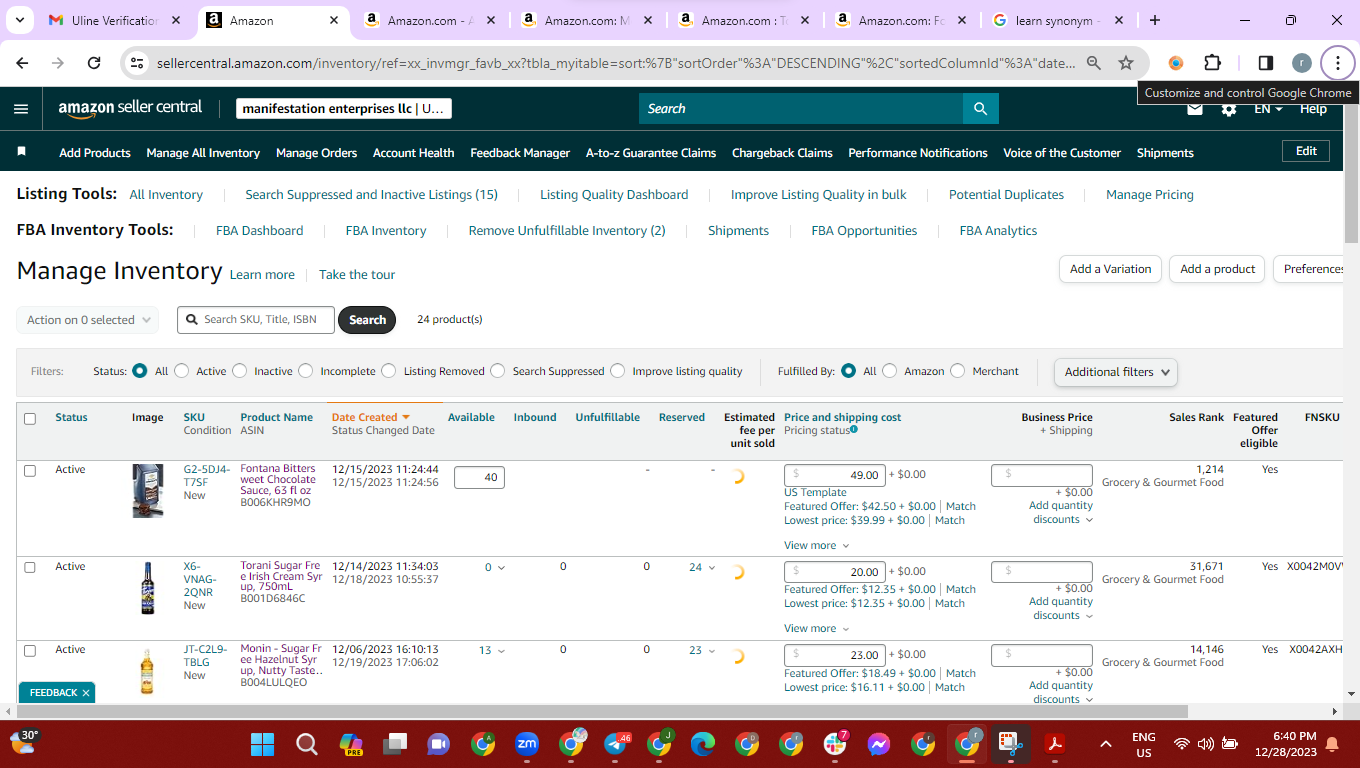Screen dimensions: 1360x768
Task: Check the Fontana Bittersweet Chocolate Sauce row checkbox
Action: [x=30, y=470]
